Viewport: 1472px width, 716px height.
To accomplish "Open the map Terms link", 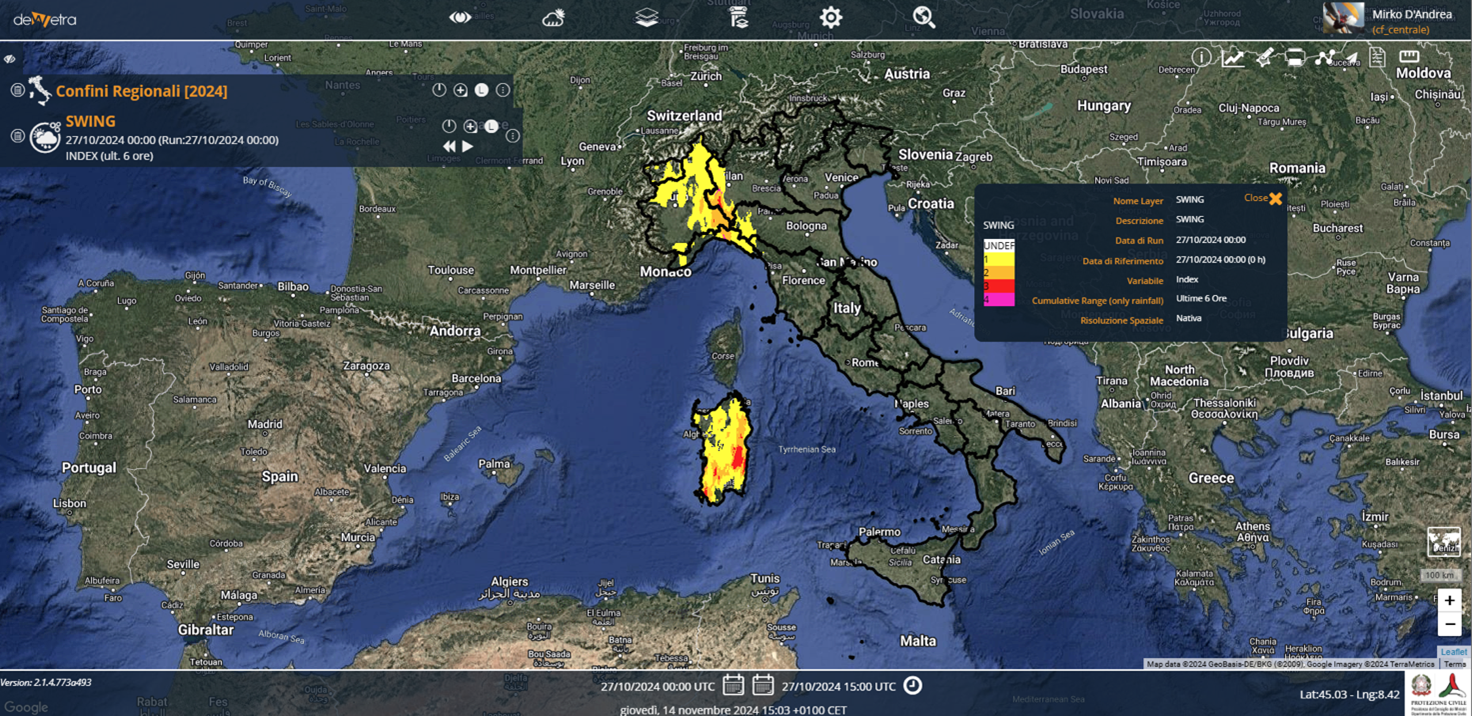I will (x=1455, y=664).
